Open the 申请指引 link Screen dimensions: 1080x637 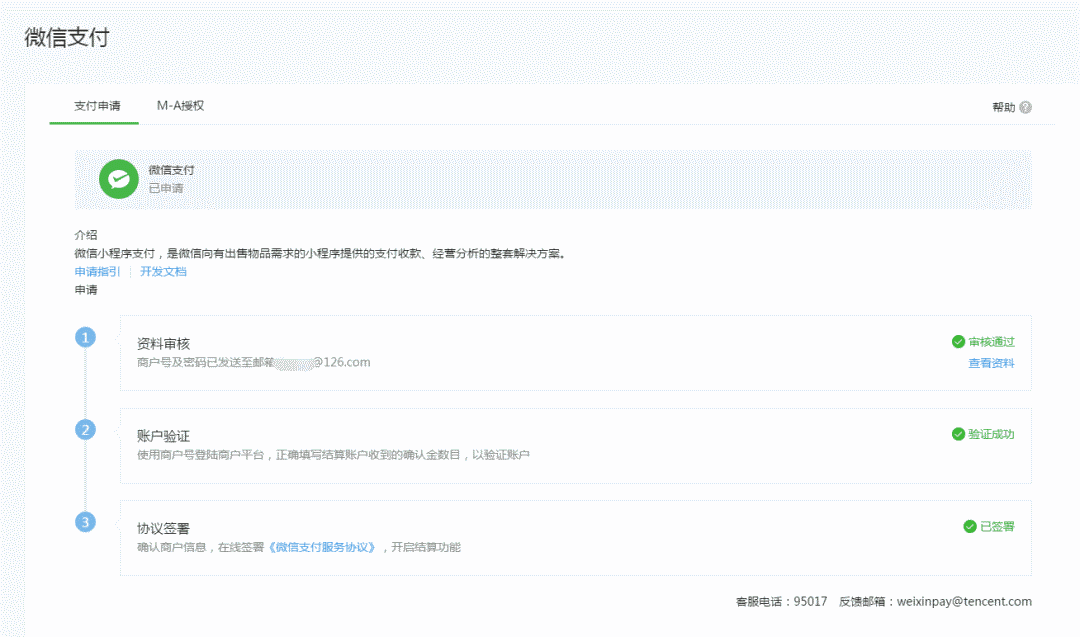(97, 271)
